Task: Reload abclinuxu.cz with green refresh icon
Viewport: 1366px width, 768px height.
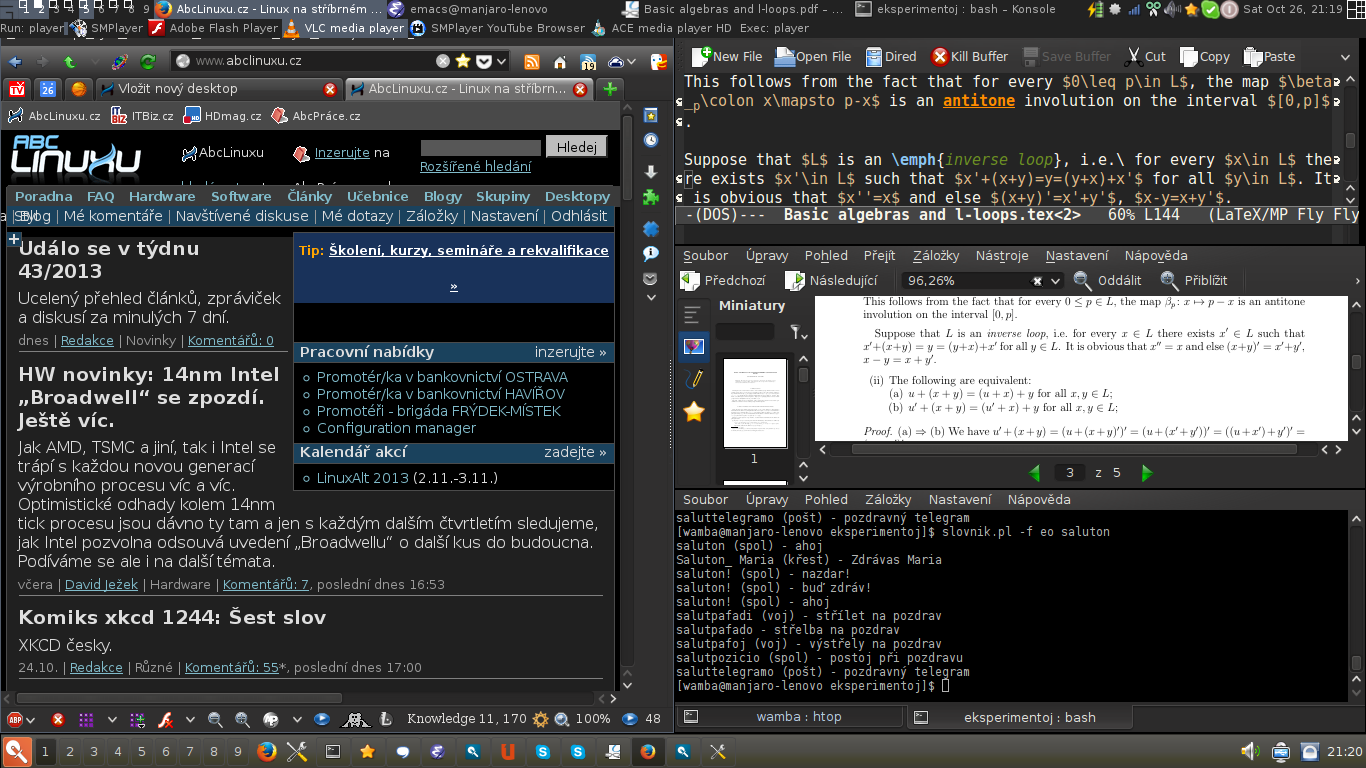Action: (x=147, y=61)
